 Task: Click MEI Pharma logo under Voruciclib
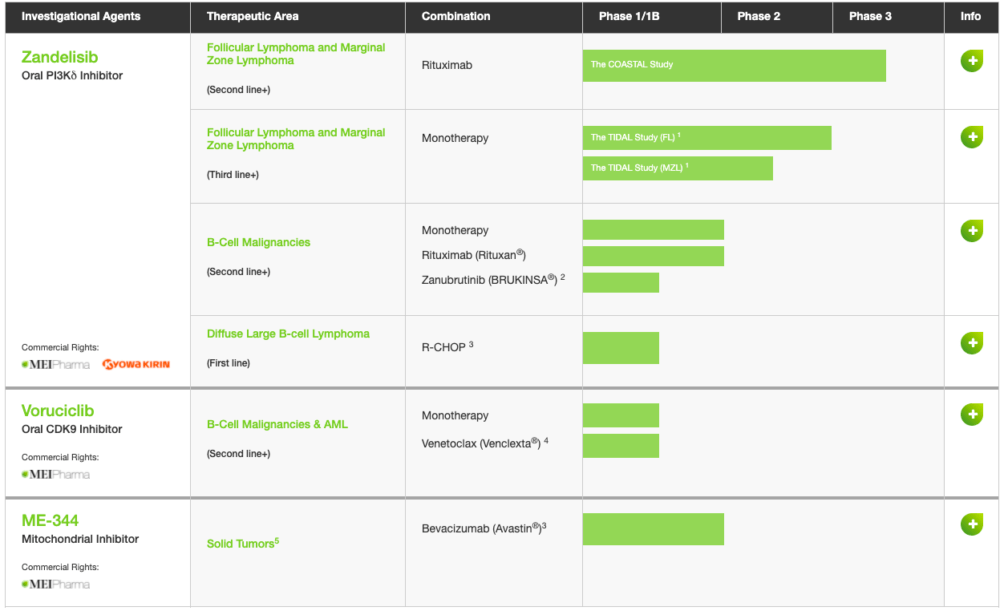coord(55,475)
